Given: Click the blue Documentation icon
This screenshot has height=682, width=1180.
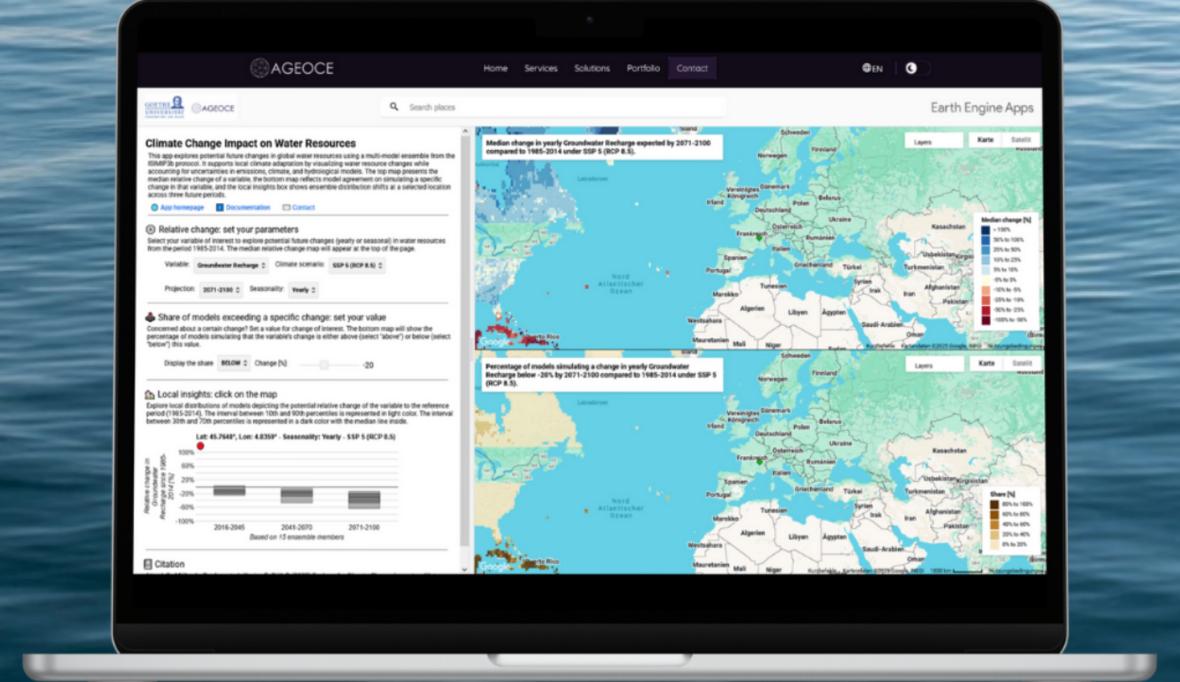Looking at the screenshot, I should 220,208.
